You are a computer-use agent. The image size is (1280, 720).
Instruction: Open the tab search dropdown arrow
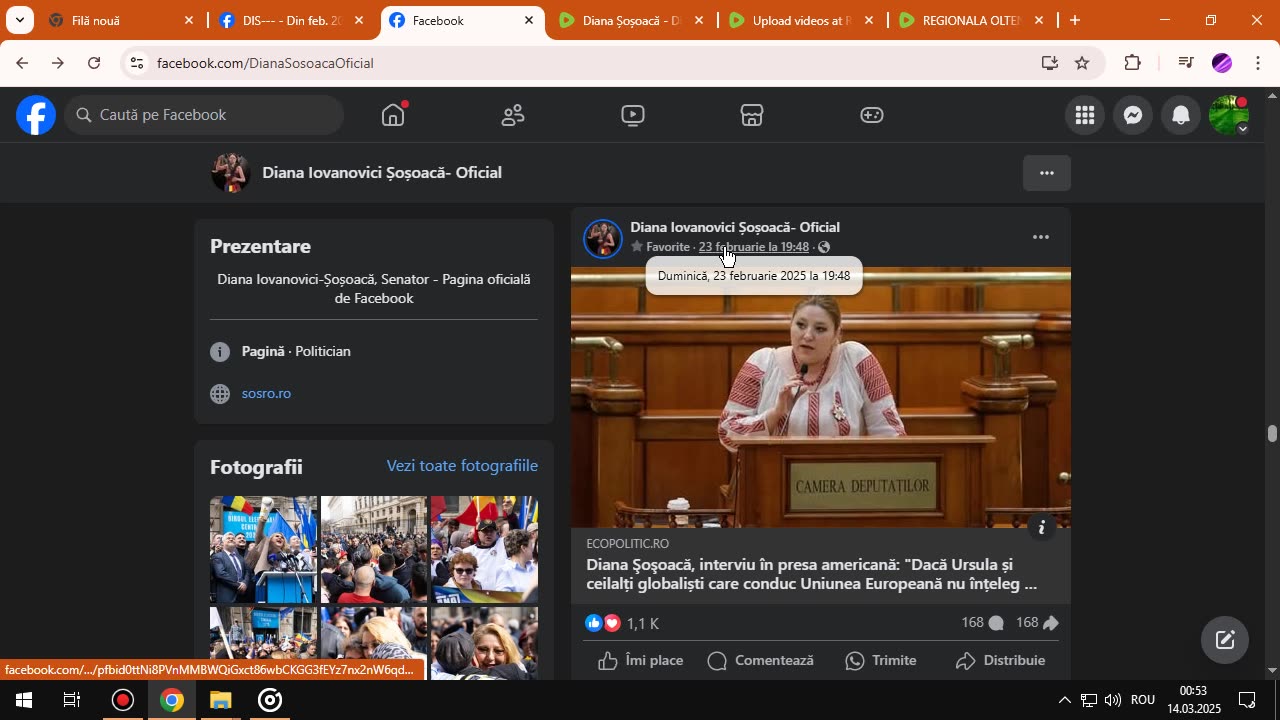pyautogui.click(x=19, y=20)
